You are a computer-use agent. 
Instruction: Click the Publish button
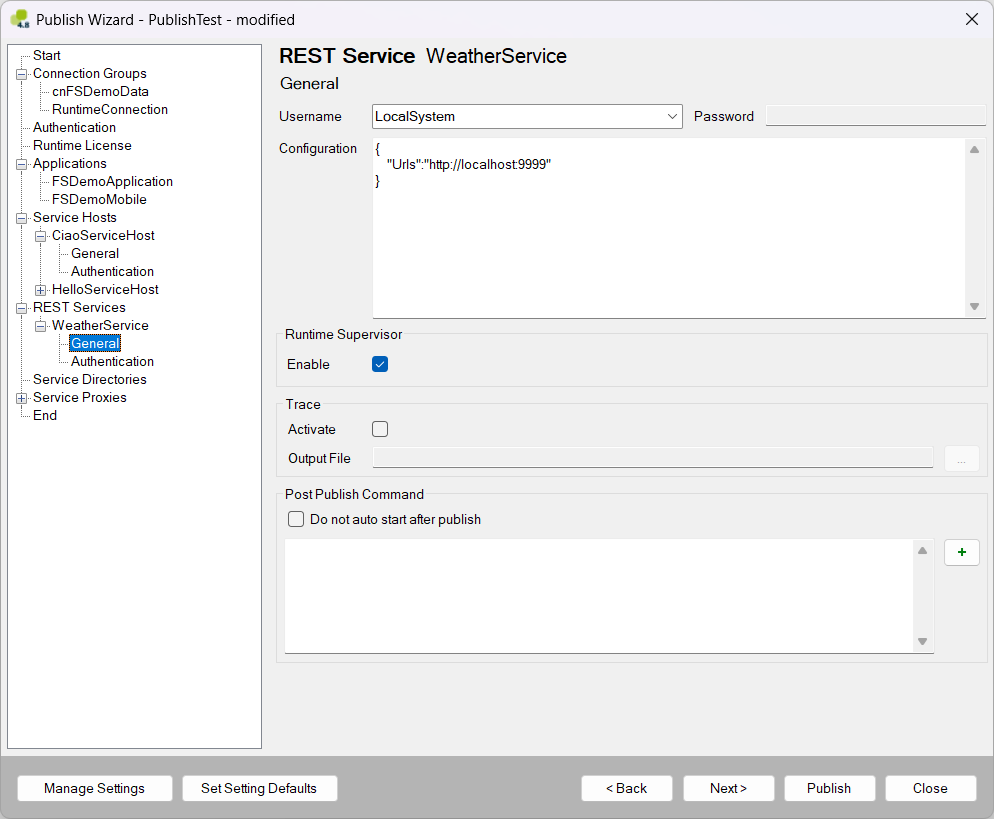coord(829,788)
